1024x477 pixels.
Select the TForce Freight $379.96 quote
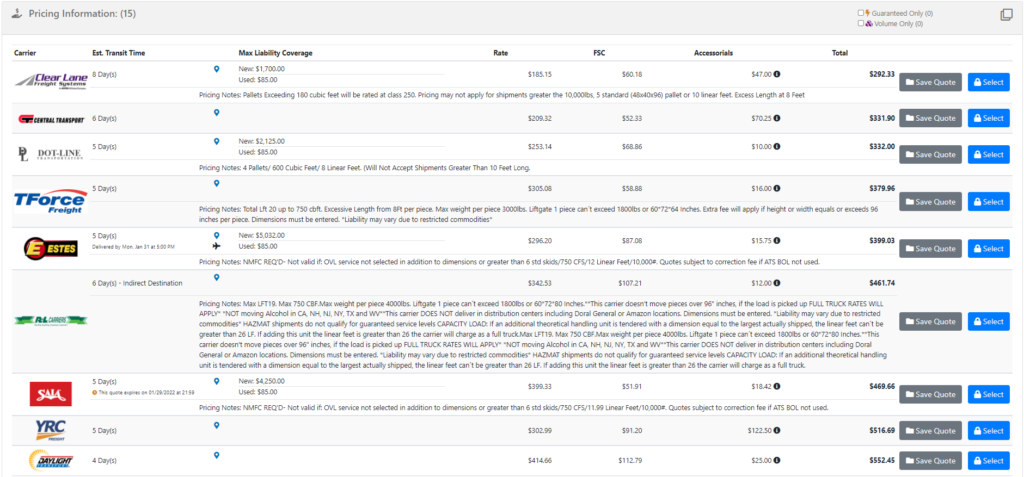click(x=989, y=202)
